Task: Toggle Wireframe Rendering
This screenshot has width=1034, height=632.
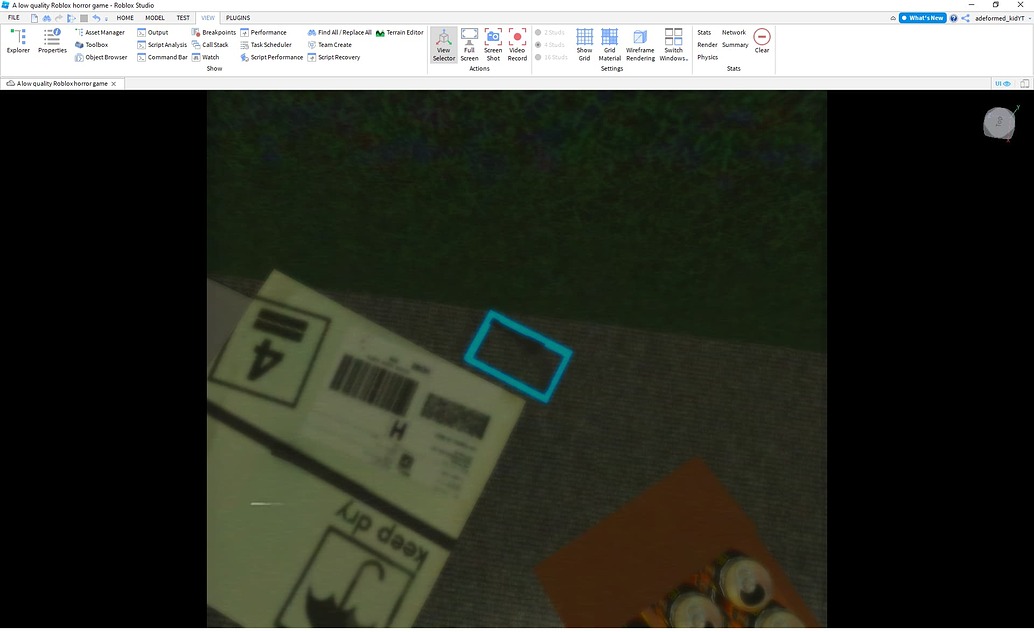Action: click(640, 44)
